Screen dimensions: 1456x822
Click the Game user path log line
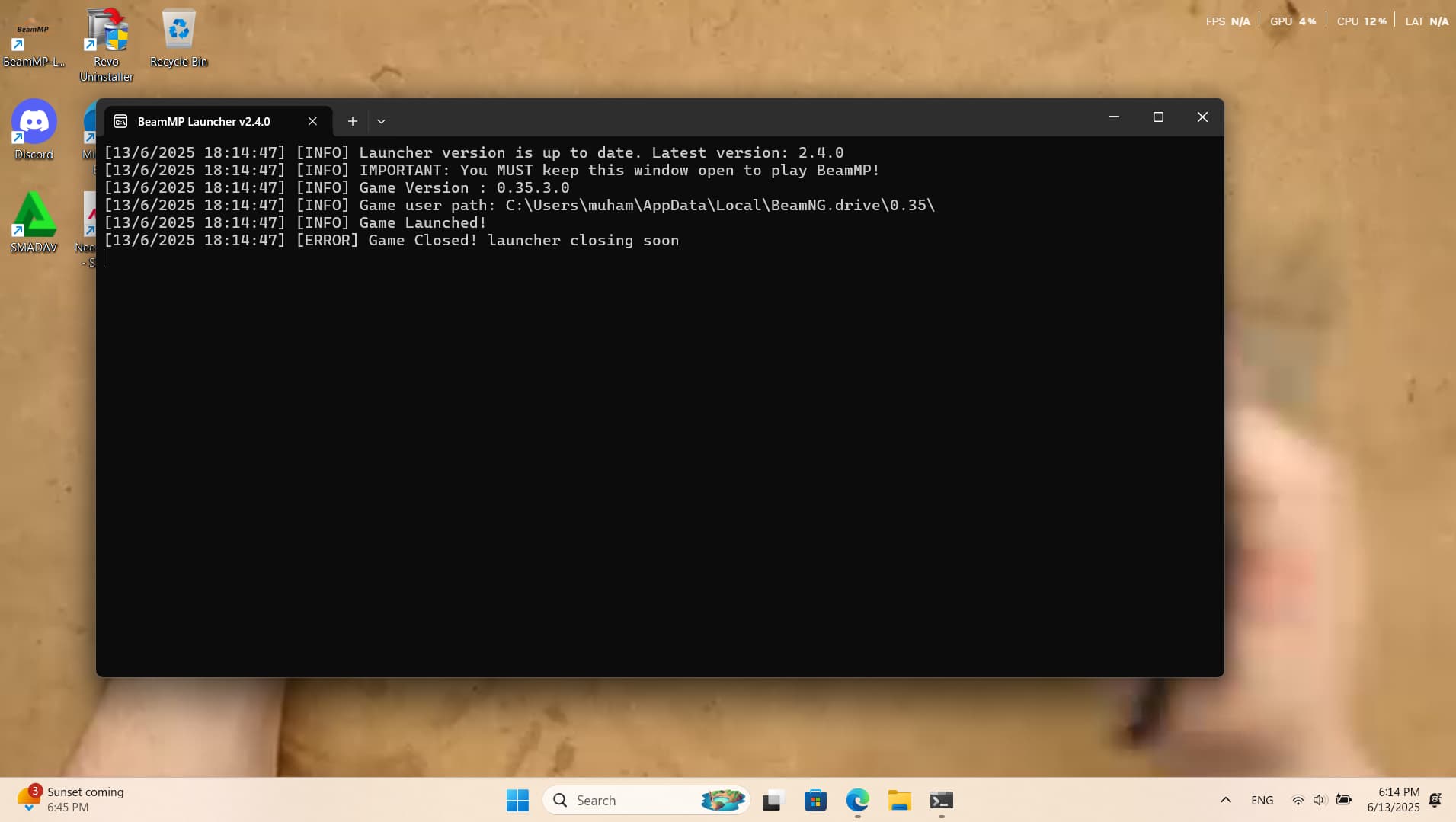pos(520,206)
